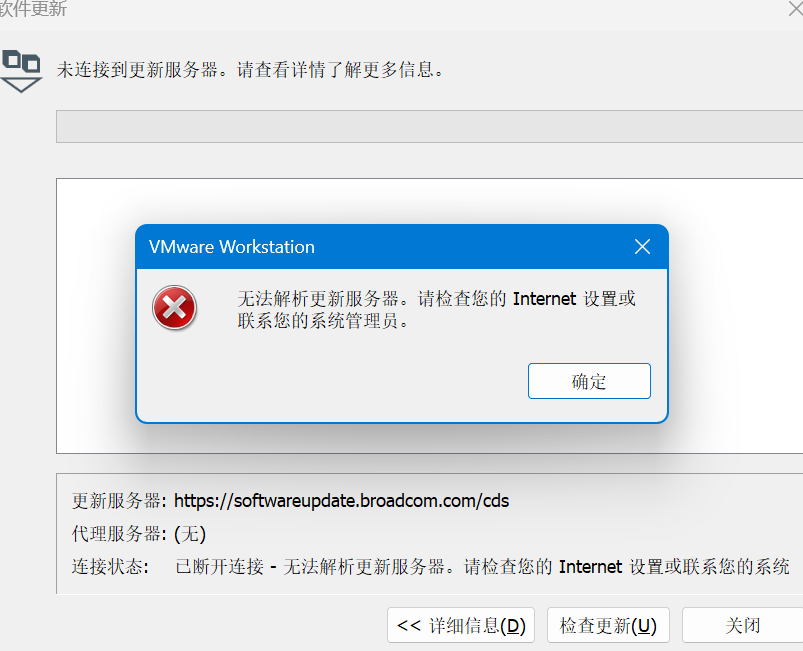Click the softwareupdate.broadcom.com/cds URL
The image size is (803, 651).
(342, 500)
